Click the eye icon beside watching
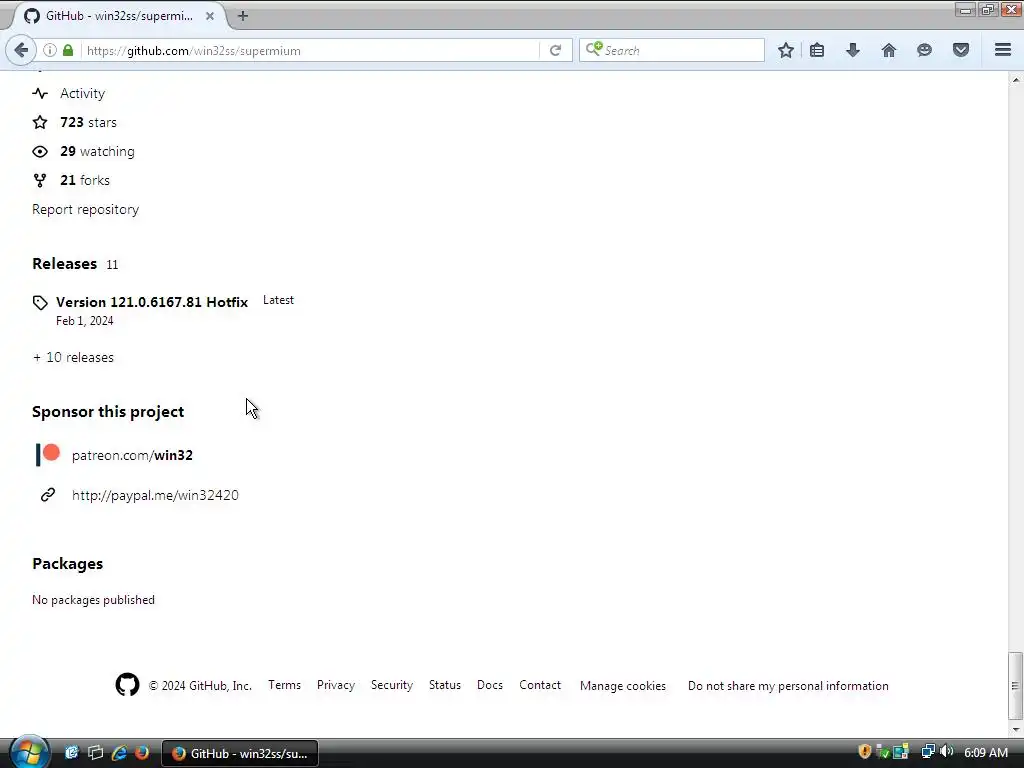 (40, 152)
